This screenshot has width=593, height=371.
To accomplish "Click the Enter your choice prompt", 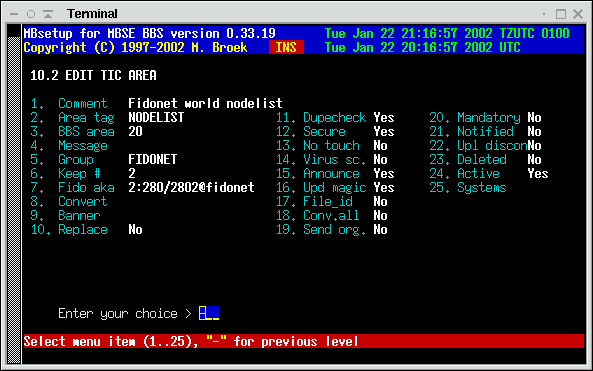I will click(x=125, y=313).
